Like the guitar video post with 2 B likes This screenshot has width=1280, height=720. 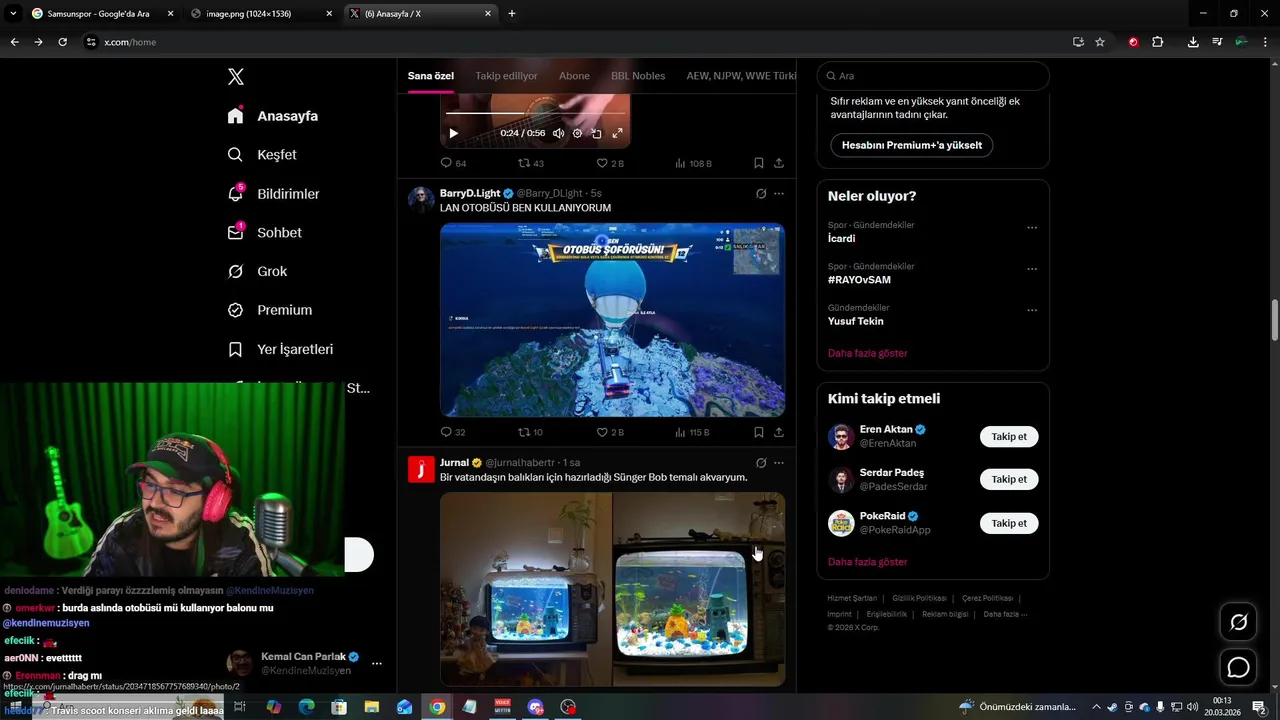pos(610,163)
